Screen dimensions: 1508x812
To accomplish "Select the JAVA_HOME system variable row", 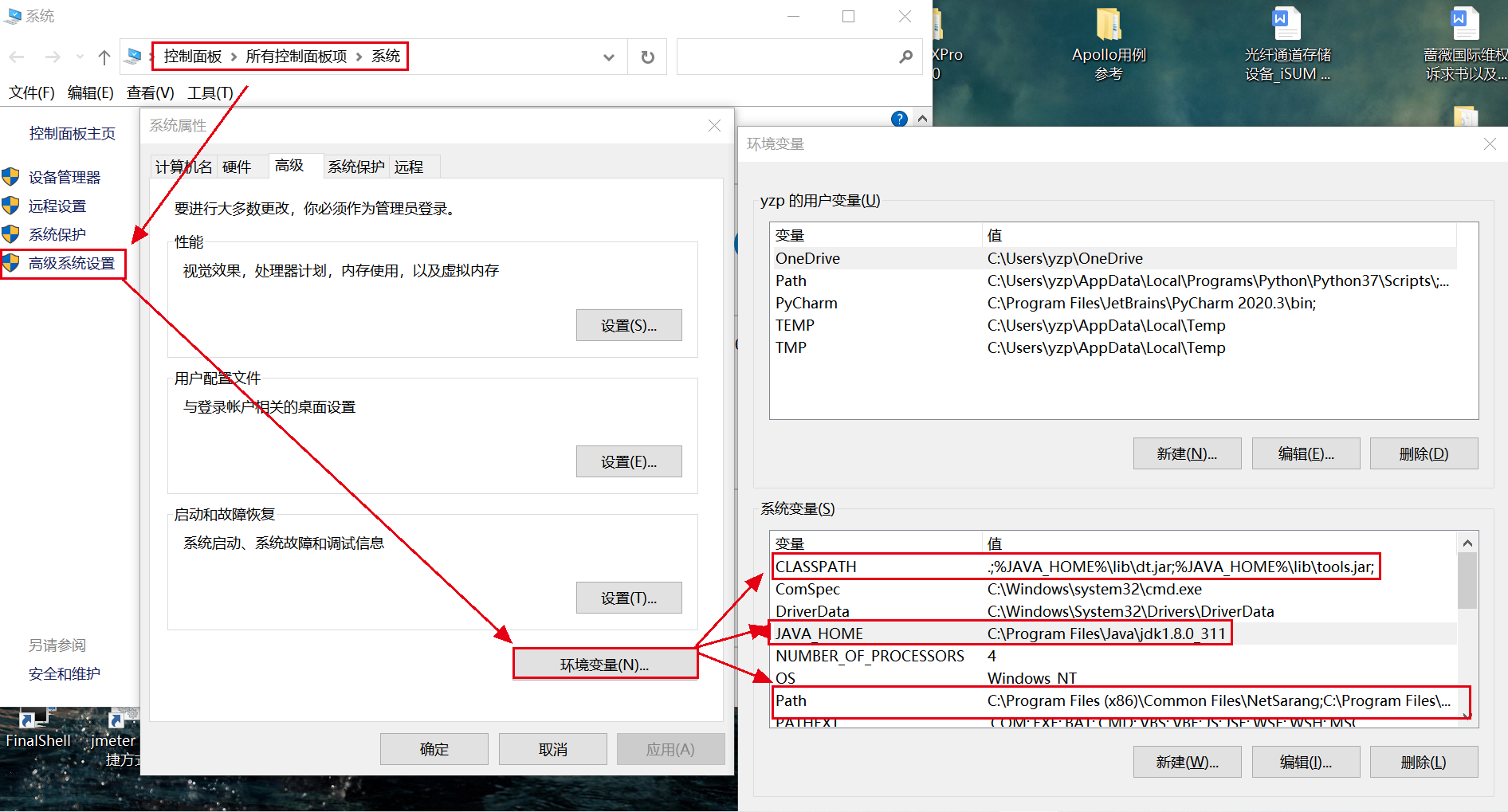I will click(1113, 634).
